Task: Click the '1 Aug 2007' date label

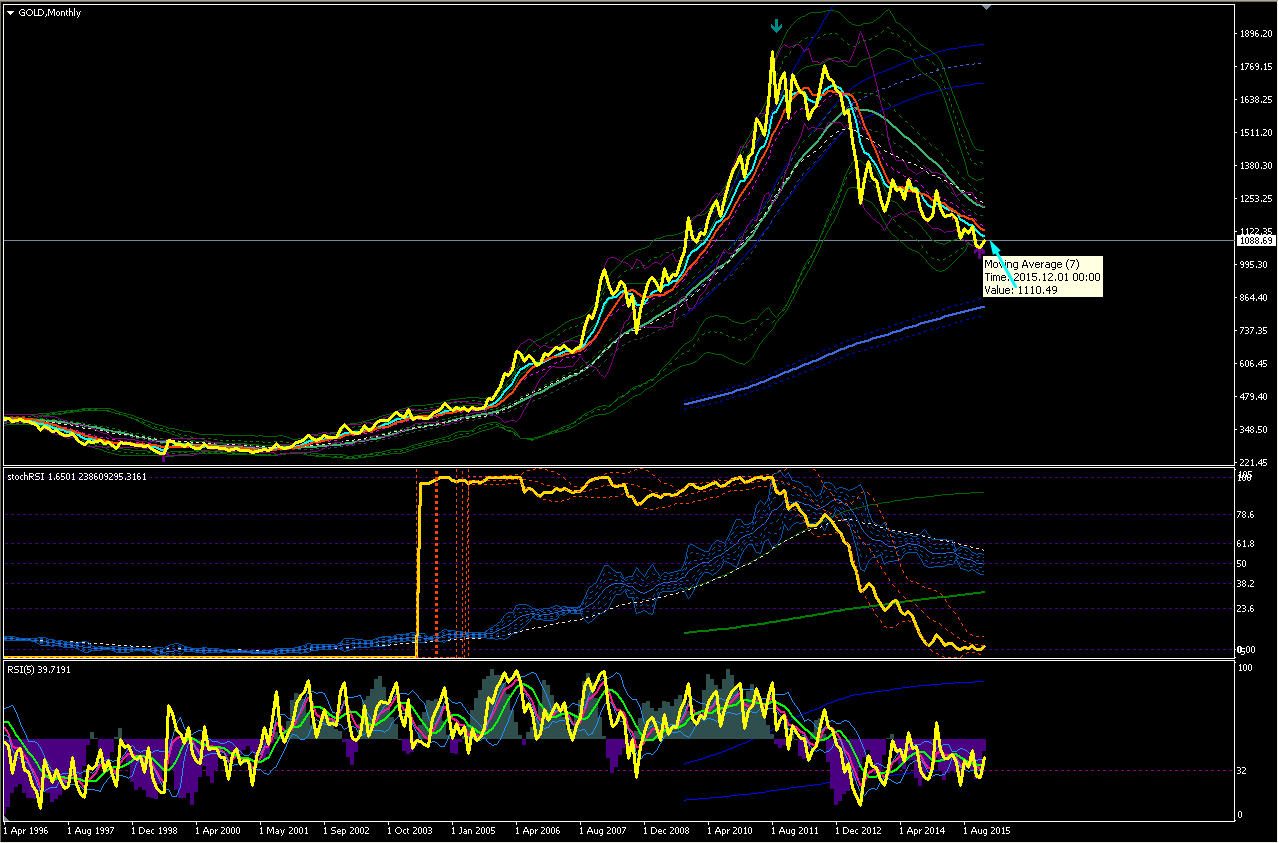Action: coord(604,830)
